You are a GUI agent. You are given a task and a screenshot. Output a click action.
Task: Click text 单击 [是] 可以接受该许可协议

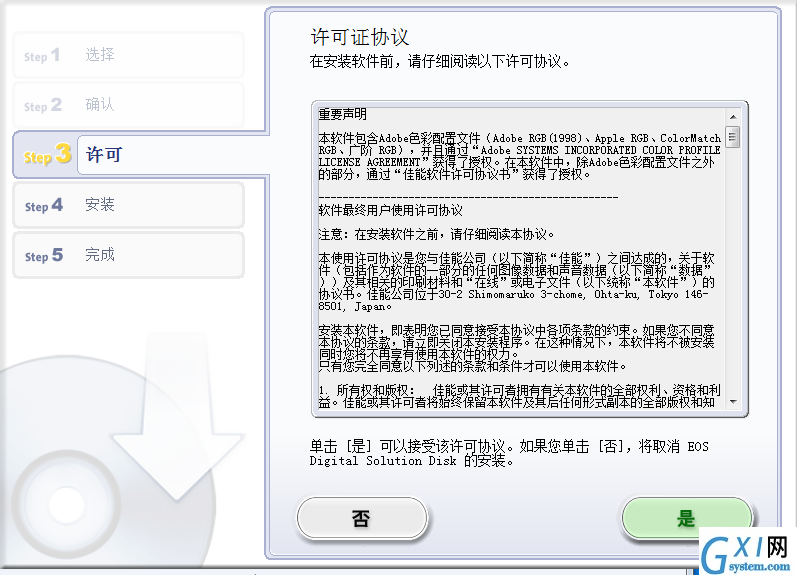[509, 453]
